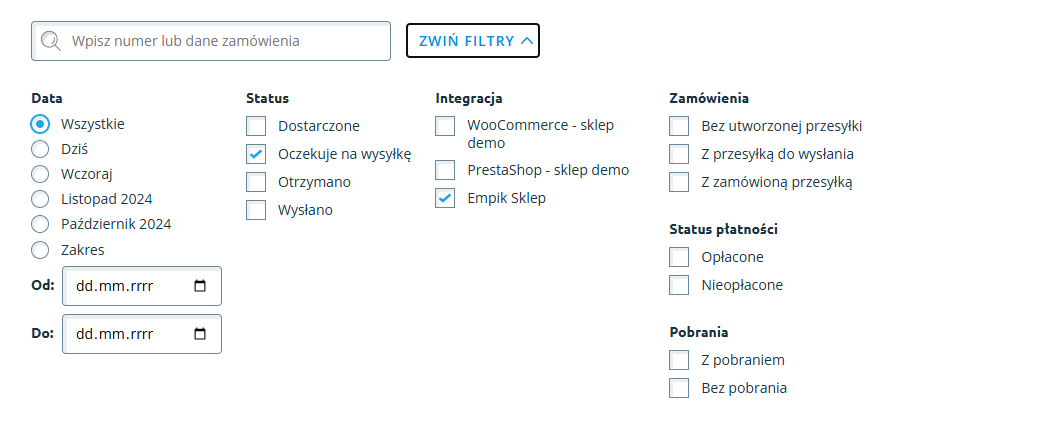The height and width of the screenshot is (431, 1057).
Task: Check the Opłacone payment status
Action: (x=680, y=257)
